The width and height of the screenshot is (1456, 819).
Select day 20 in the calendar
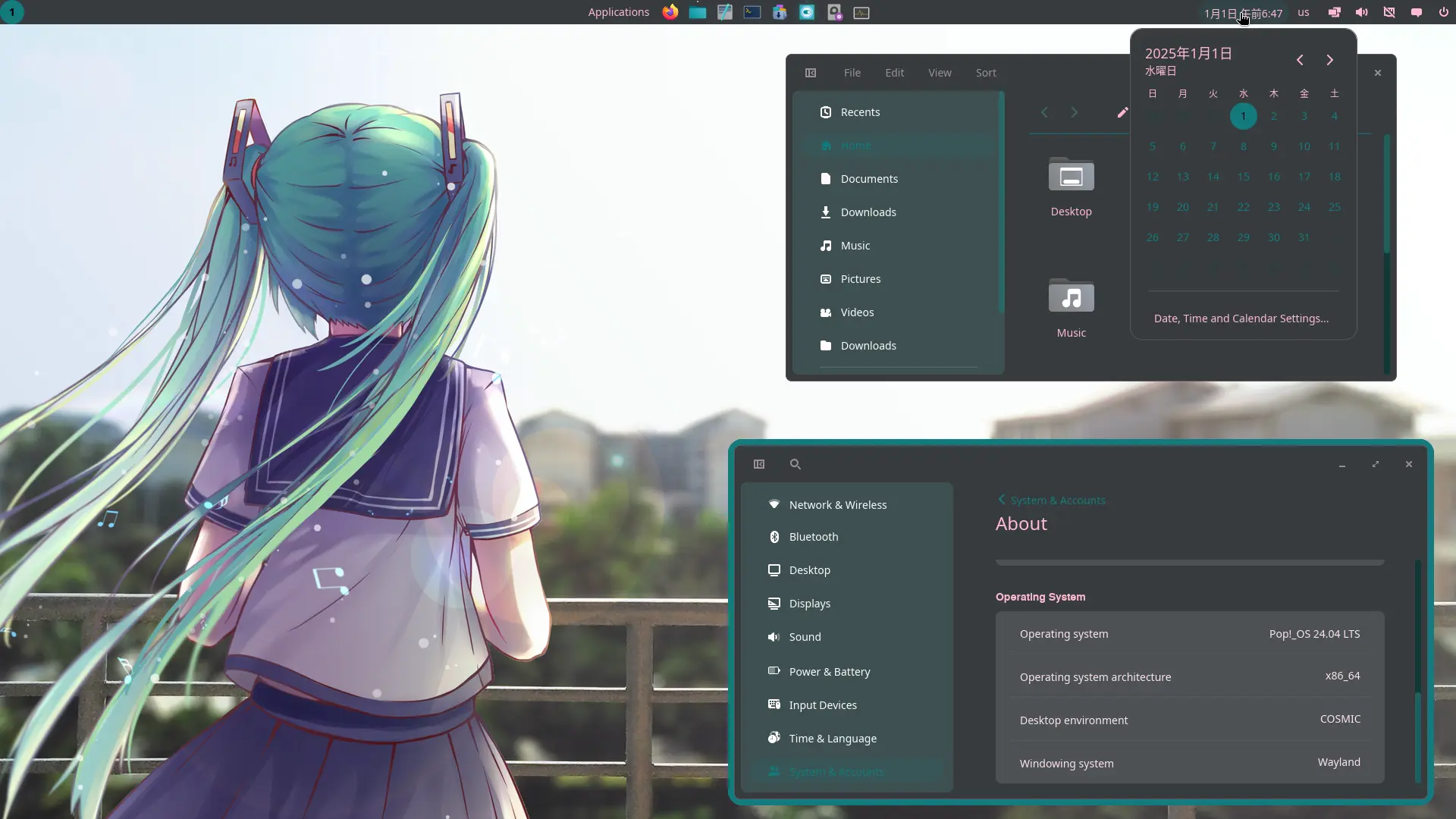click(x=1183, y=207)
